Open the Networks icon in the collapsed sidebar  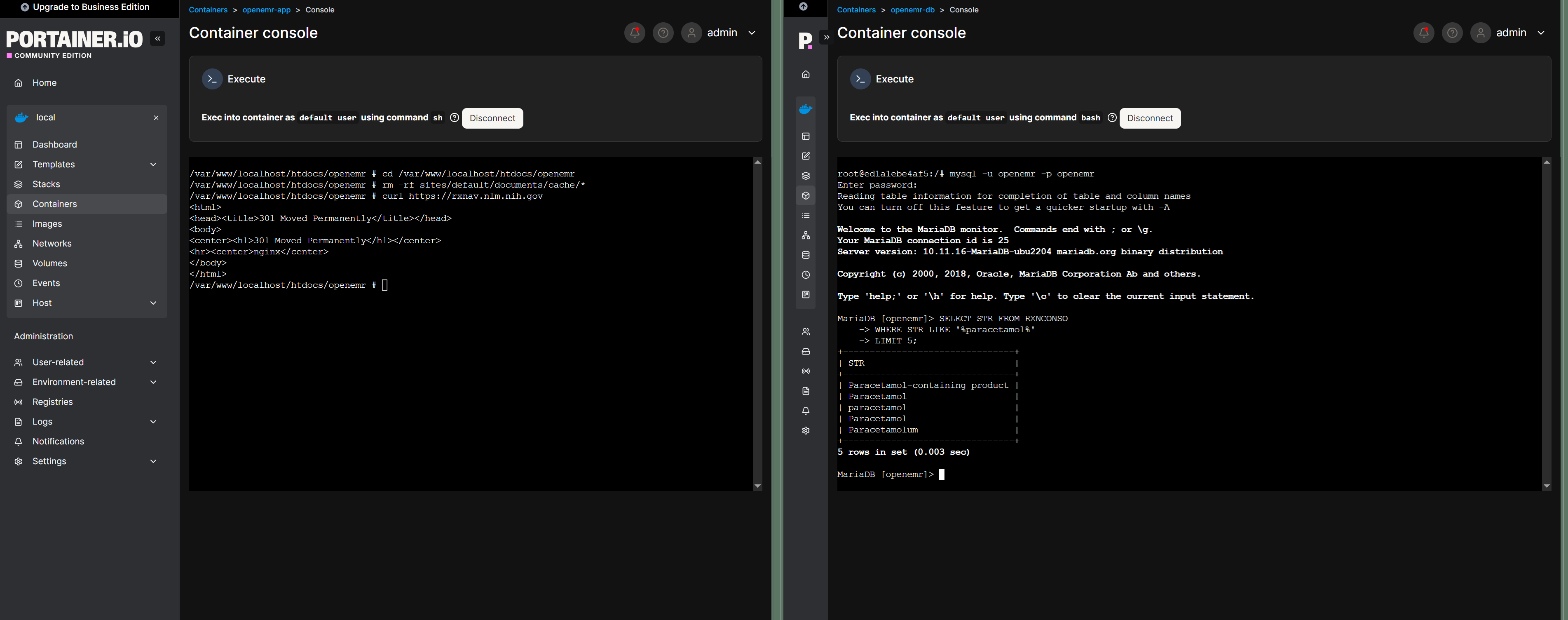805,235
